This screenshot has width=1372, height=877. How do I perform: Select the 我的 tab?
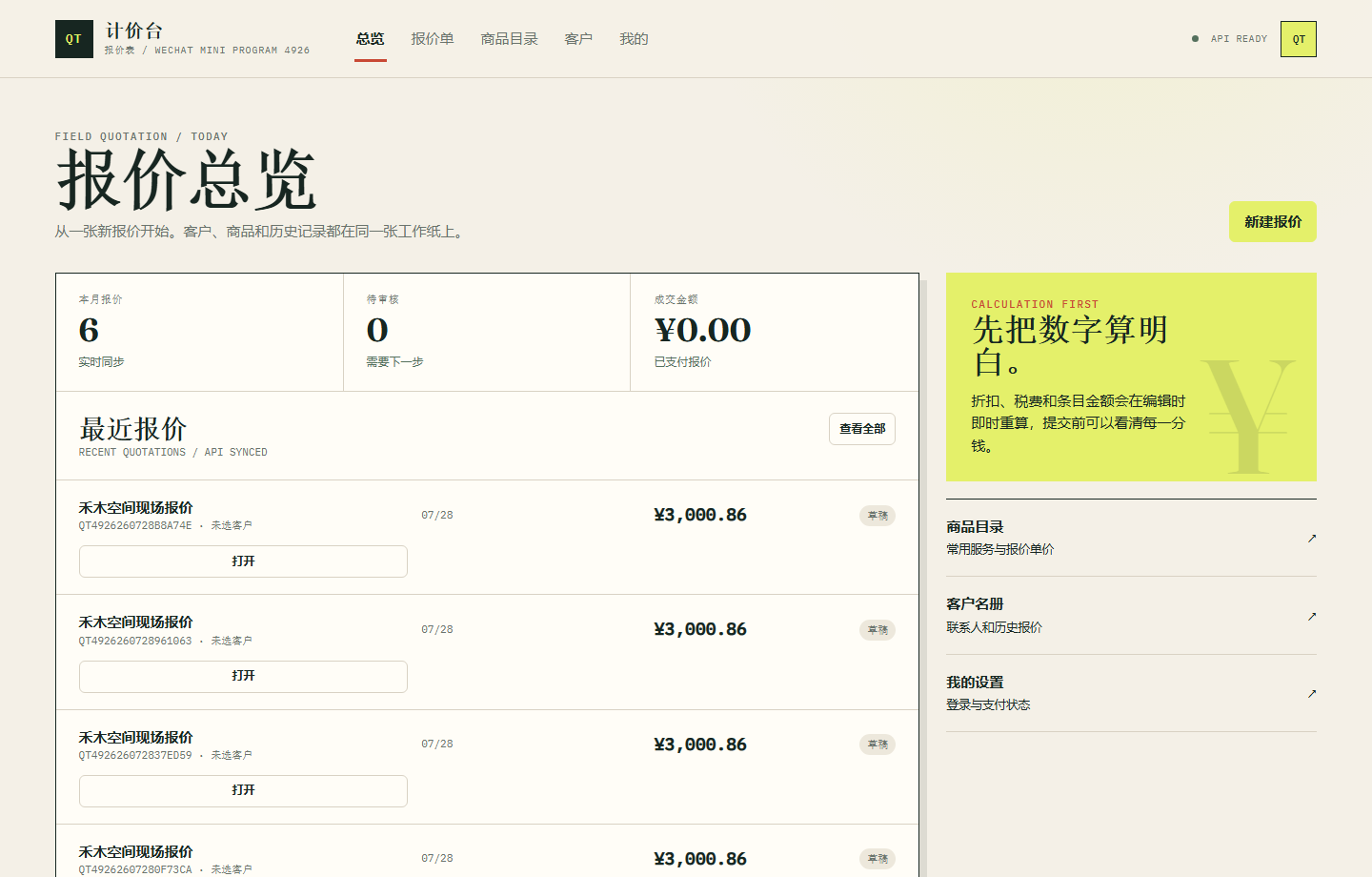pos(634,39)
